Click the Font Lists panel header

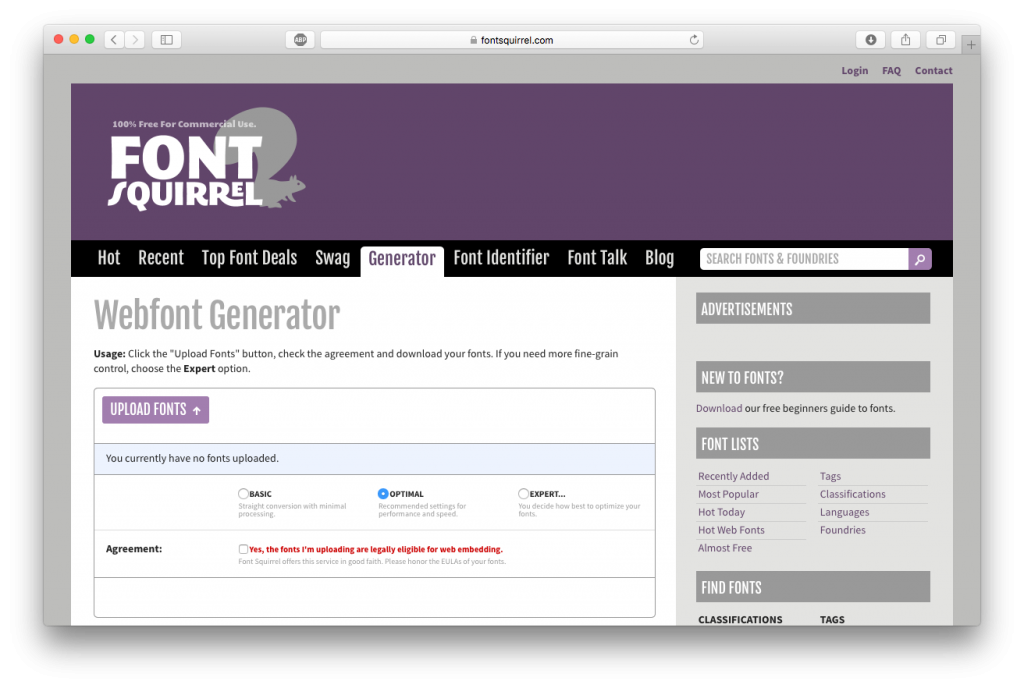coord(812,444)
